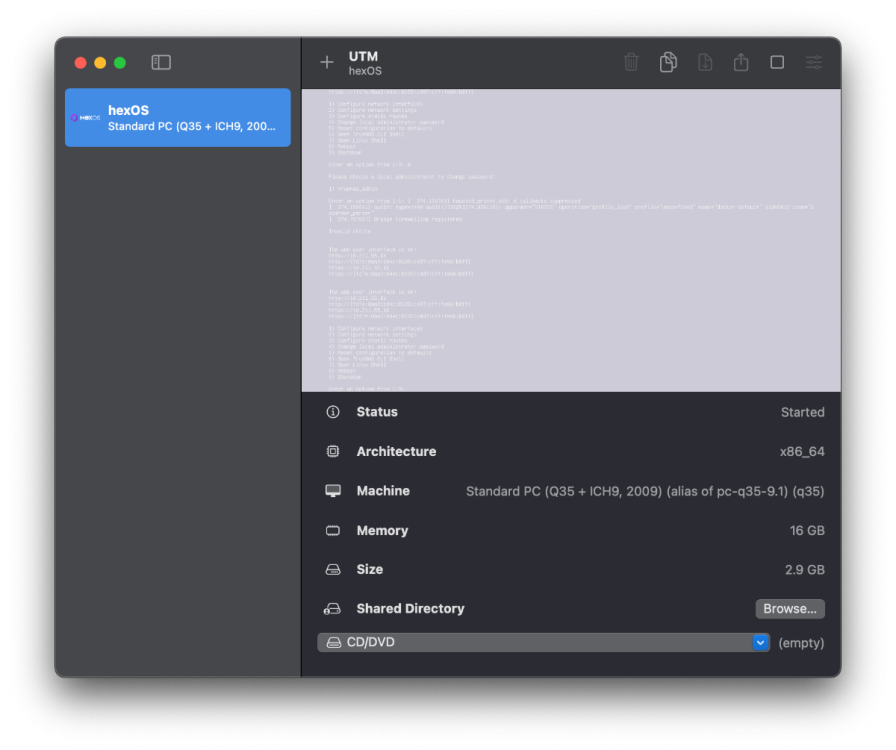Click the move VM icon in the toolbar
Screen dimensions: 896x750
(x=705, y=62)
